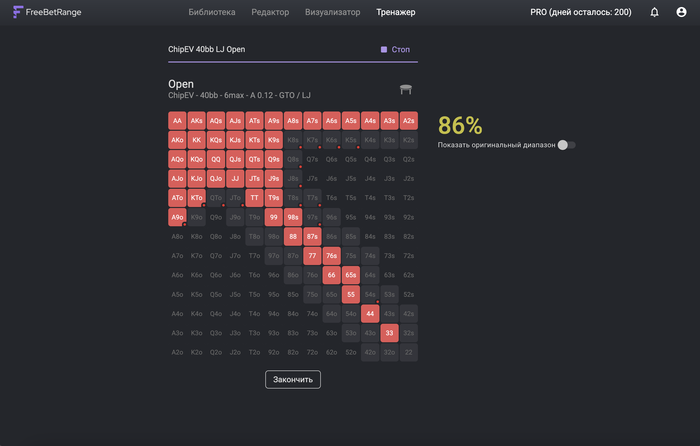The width and height of the screenshot is (700, 446).
Task: Toggle the 22 pocket pair cell
Action: (x=408, y=352)
